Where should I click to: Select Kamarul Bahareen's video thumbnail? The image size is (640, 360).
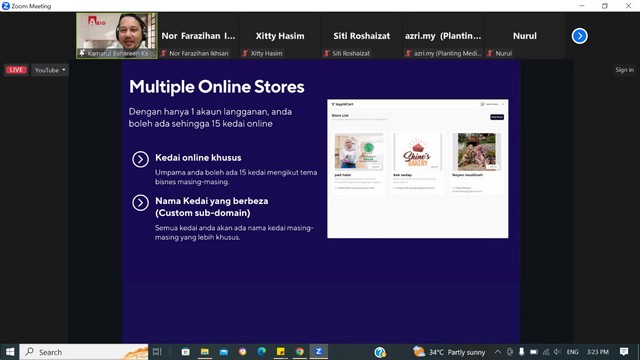(x=117, y=36)
